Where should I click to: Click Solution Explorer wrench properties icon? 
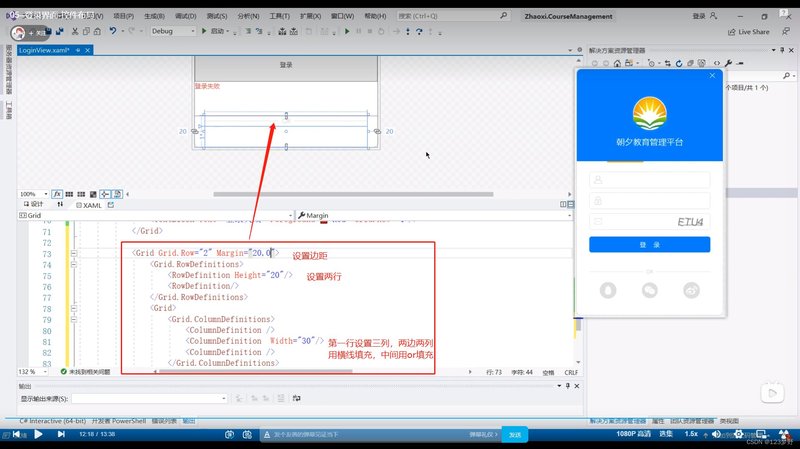point(729,63)
